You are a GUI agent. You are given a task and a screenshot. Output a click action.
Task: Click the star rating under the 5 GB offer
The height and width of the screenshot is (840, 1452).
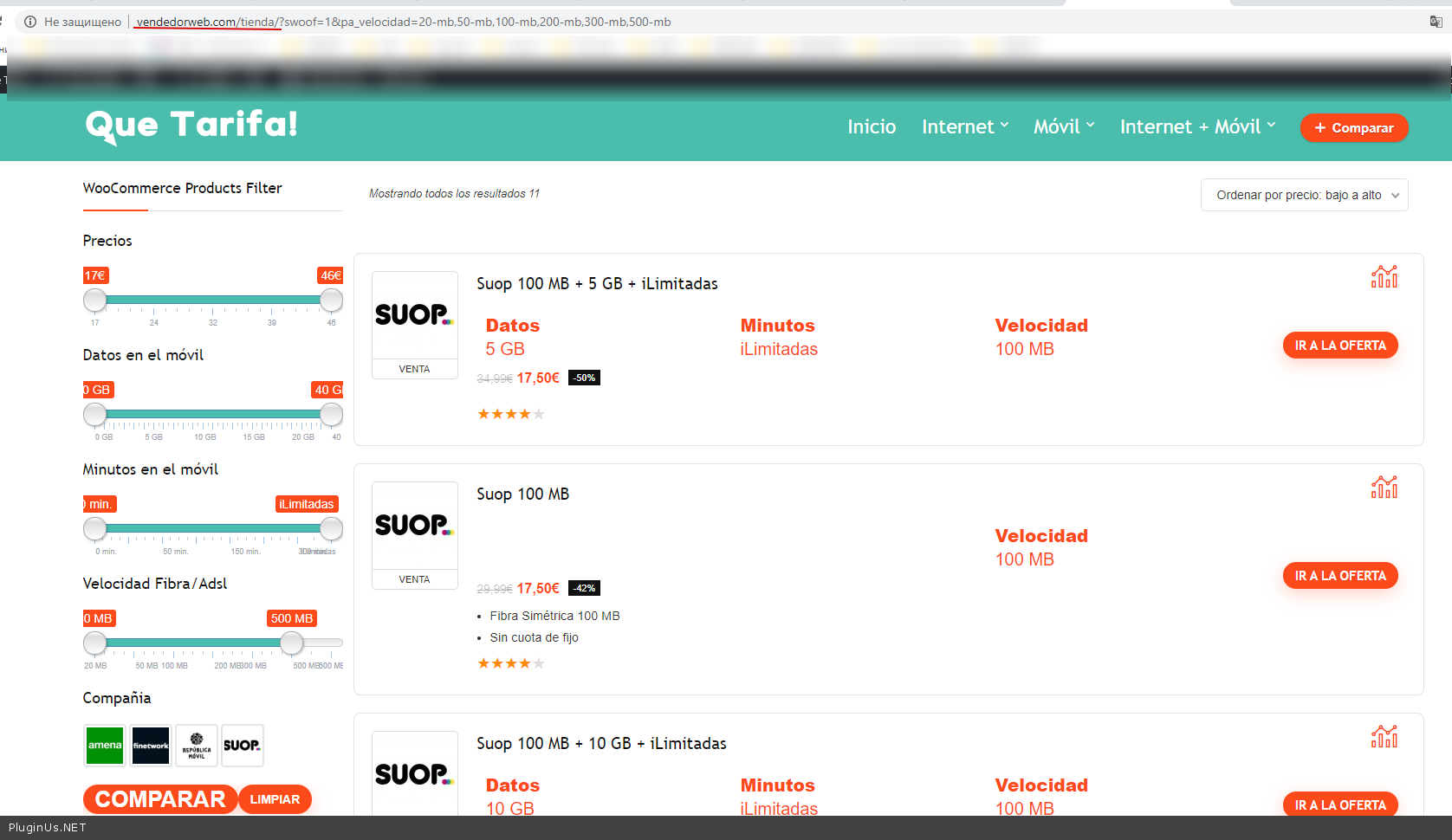[511, 414]
